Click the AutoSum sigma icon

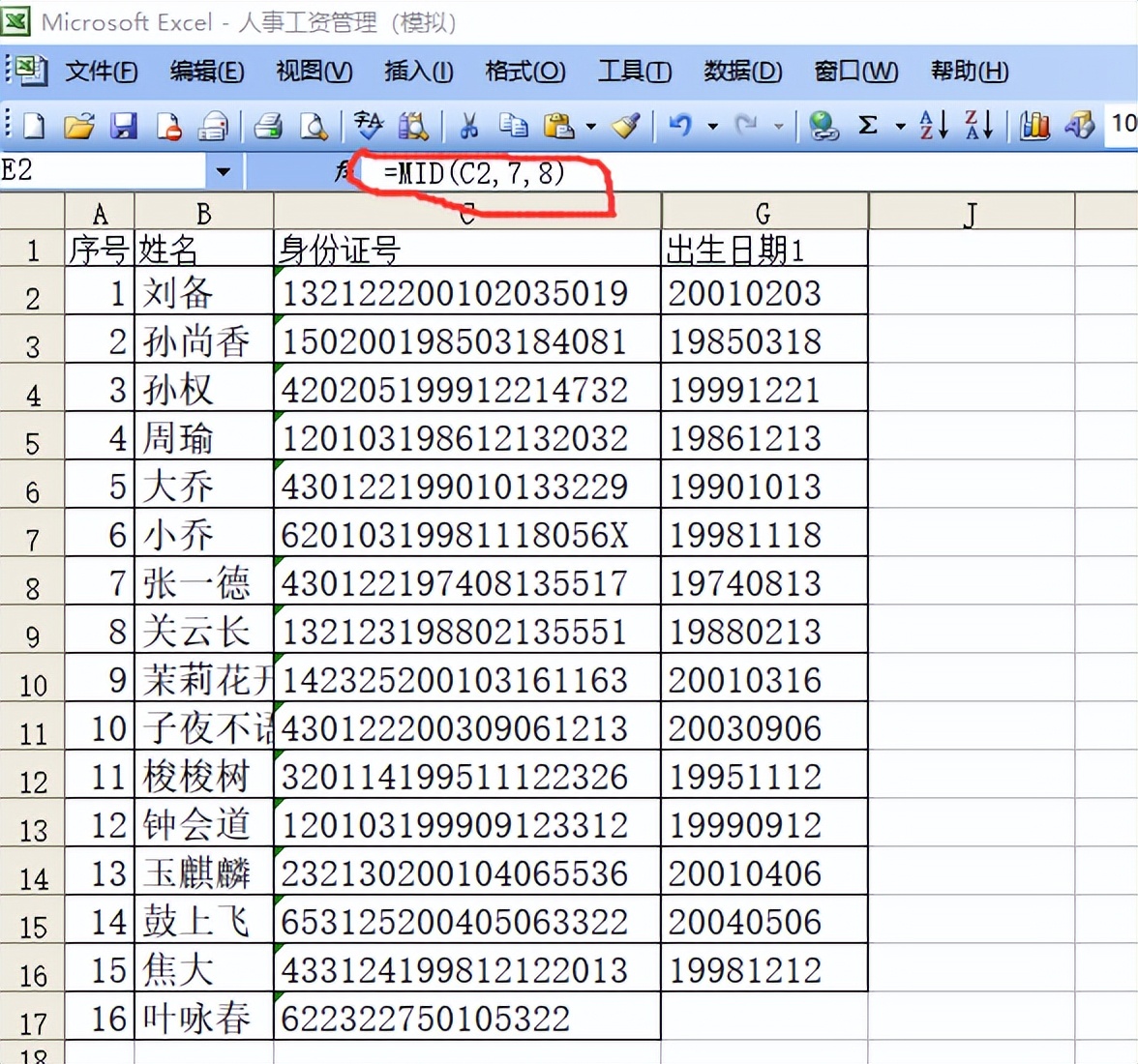pyautogui.click(x=868, y=125)
